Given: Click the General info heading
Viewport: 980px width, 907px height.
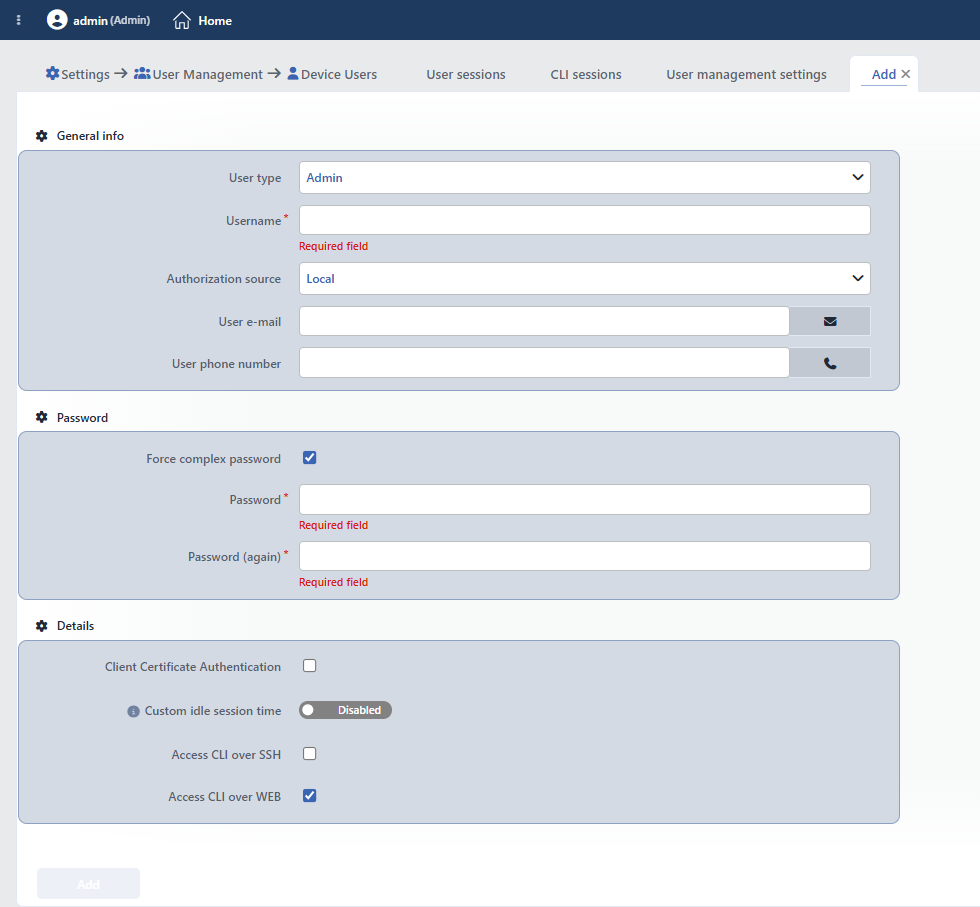Looking at the screenshot, I should point(90,136).
